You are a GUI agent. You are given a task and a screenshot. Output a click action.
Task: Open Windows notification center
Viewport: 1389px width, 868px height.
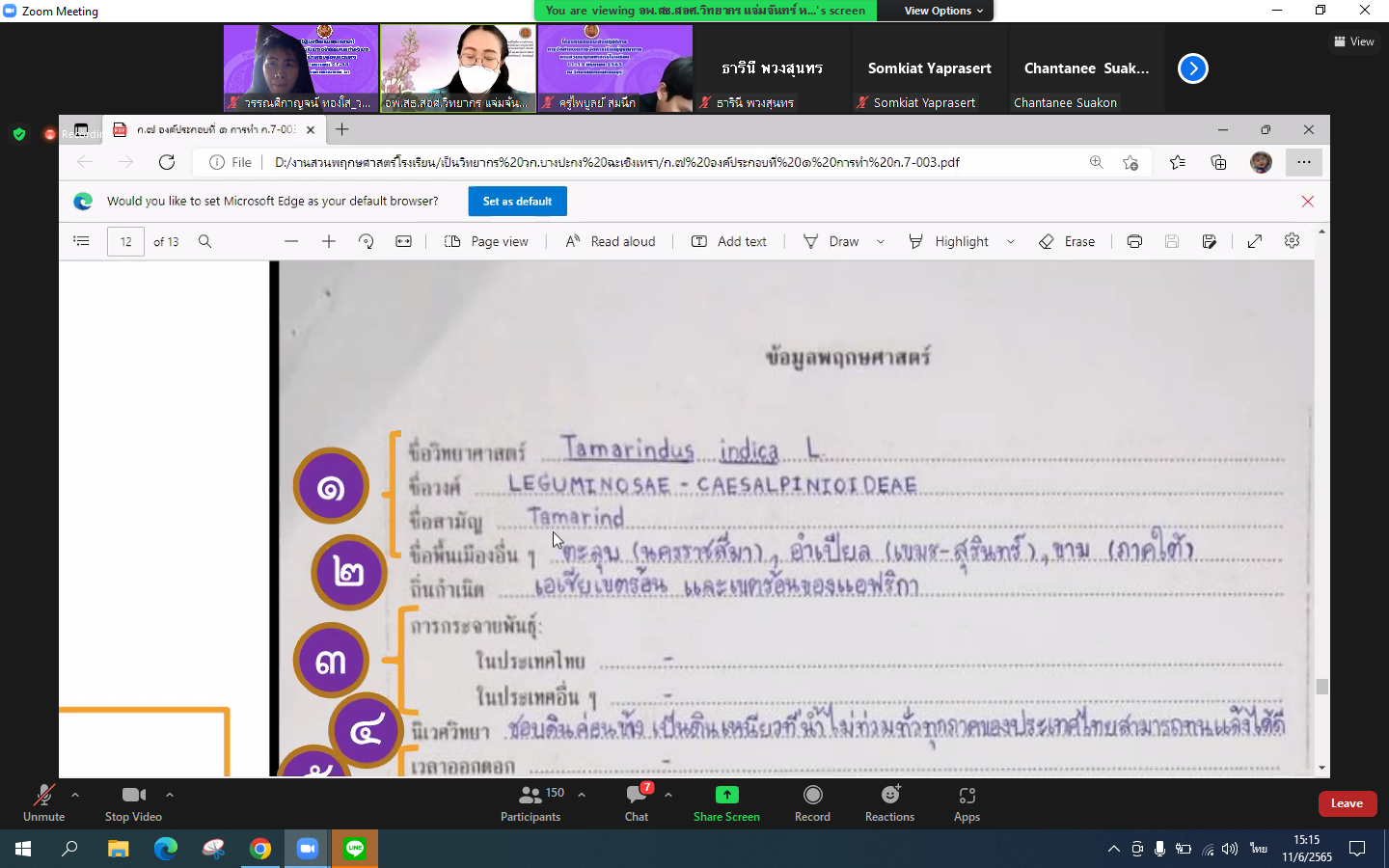pyautogui.click(x=1357, y=849)
